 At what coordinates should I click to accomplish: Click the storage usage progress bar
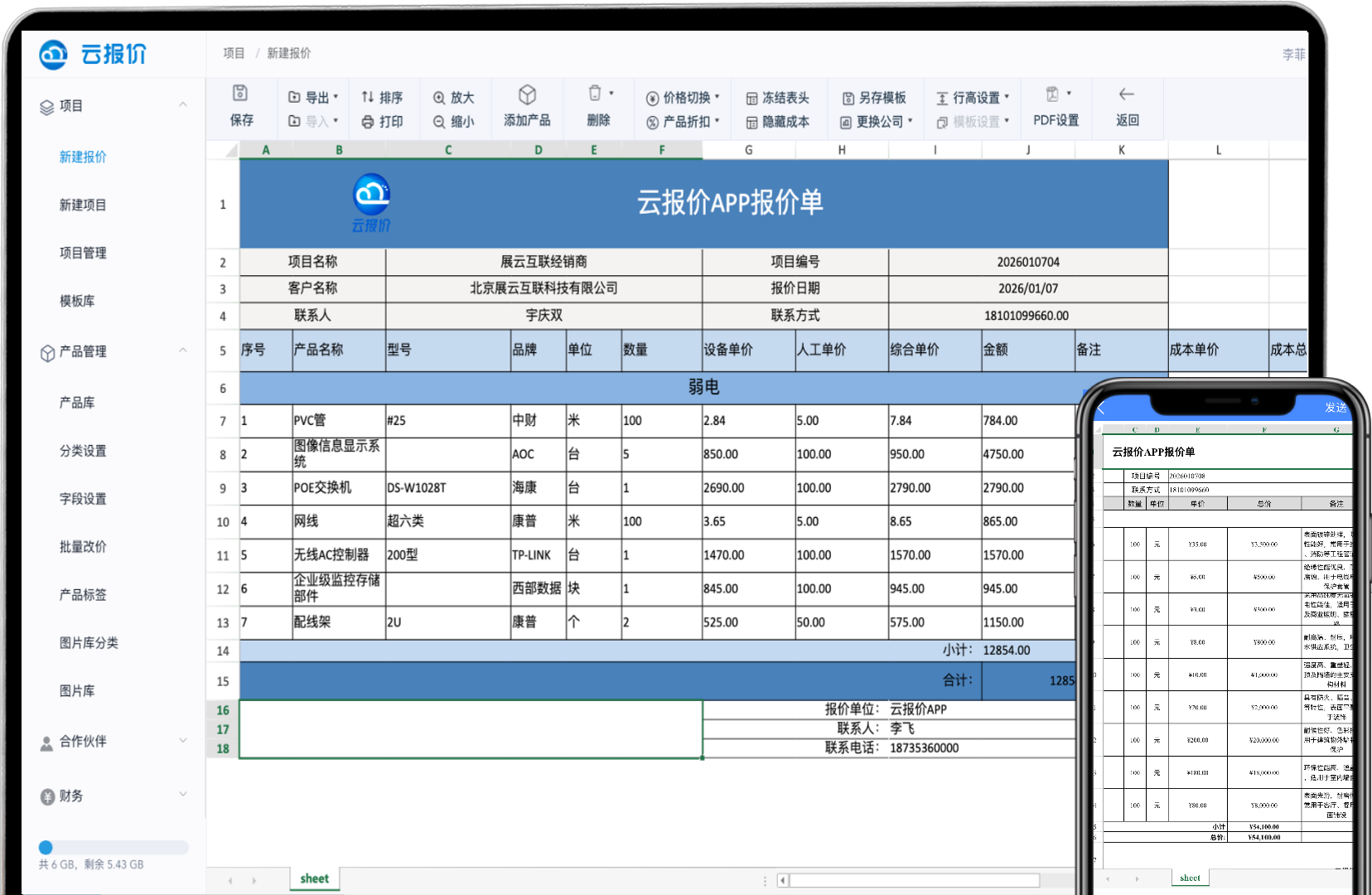click(x=114, y=847)
